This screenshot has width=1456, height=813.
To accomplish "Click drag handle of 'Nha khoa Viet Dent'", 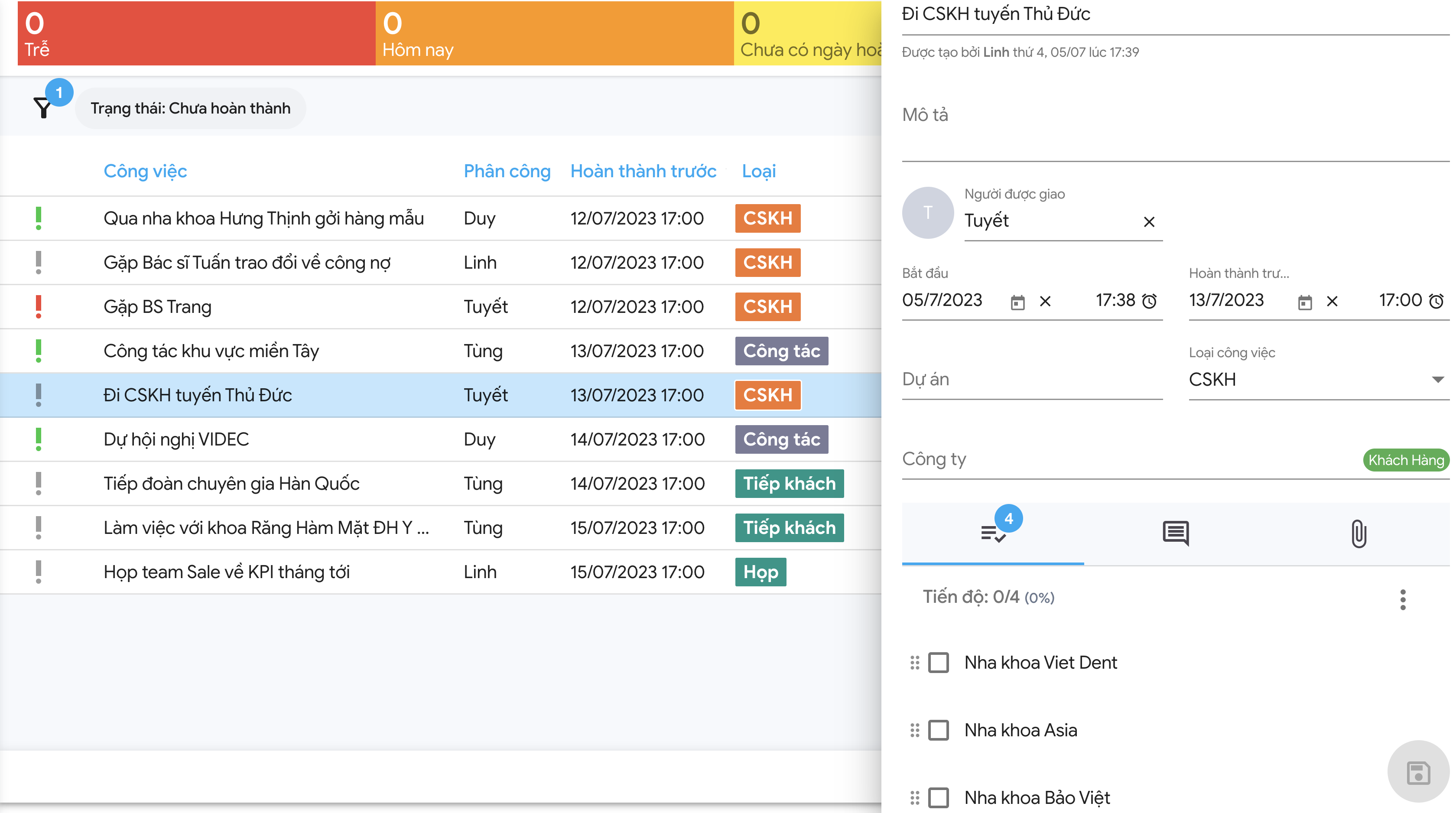I will [914, 663].
